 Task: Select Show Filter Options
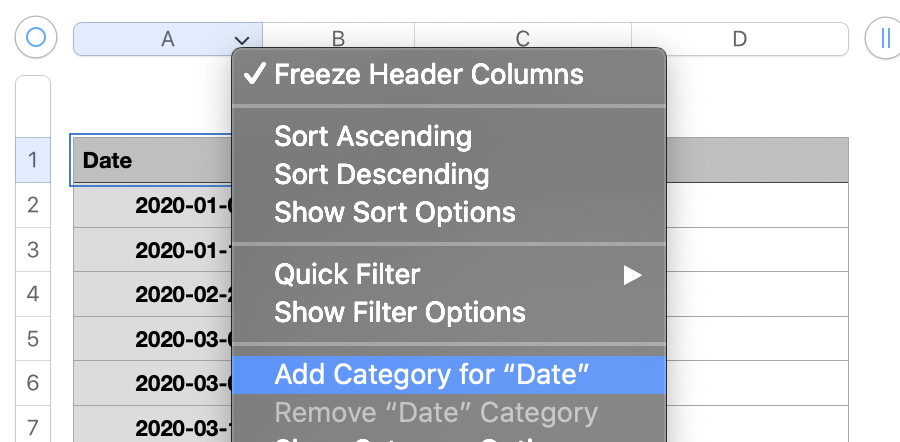tap(399, 312)
